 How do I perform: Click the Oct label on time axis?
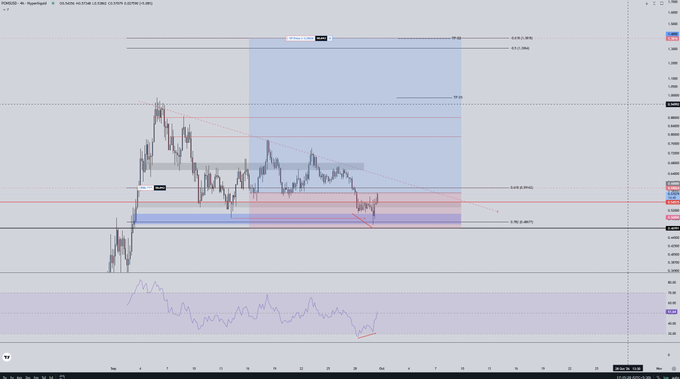(382, 369)
